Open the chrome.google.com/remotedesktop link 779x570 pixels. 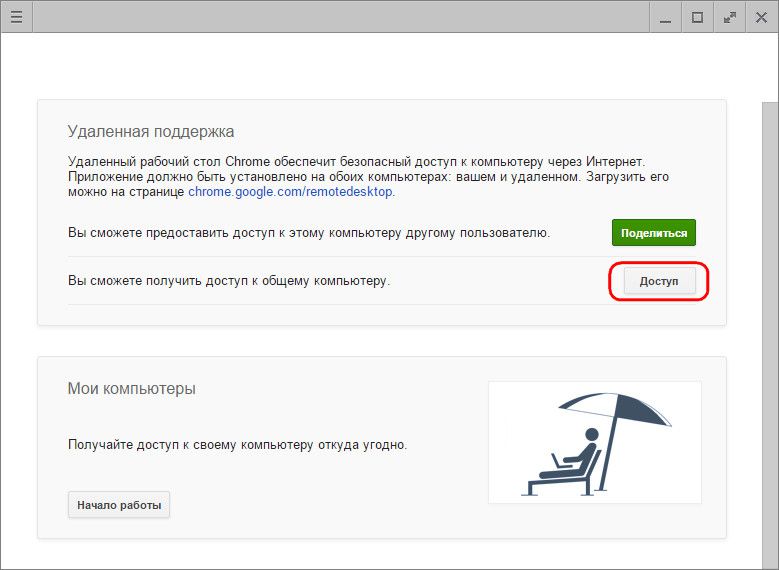pos(290,192)
